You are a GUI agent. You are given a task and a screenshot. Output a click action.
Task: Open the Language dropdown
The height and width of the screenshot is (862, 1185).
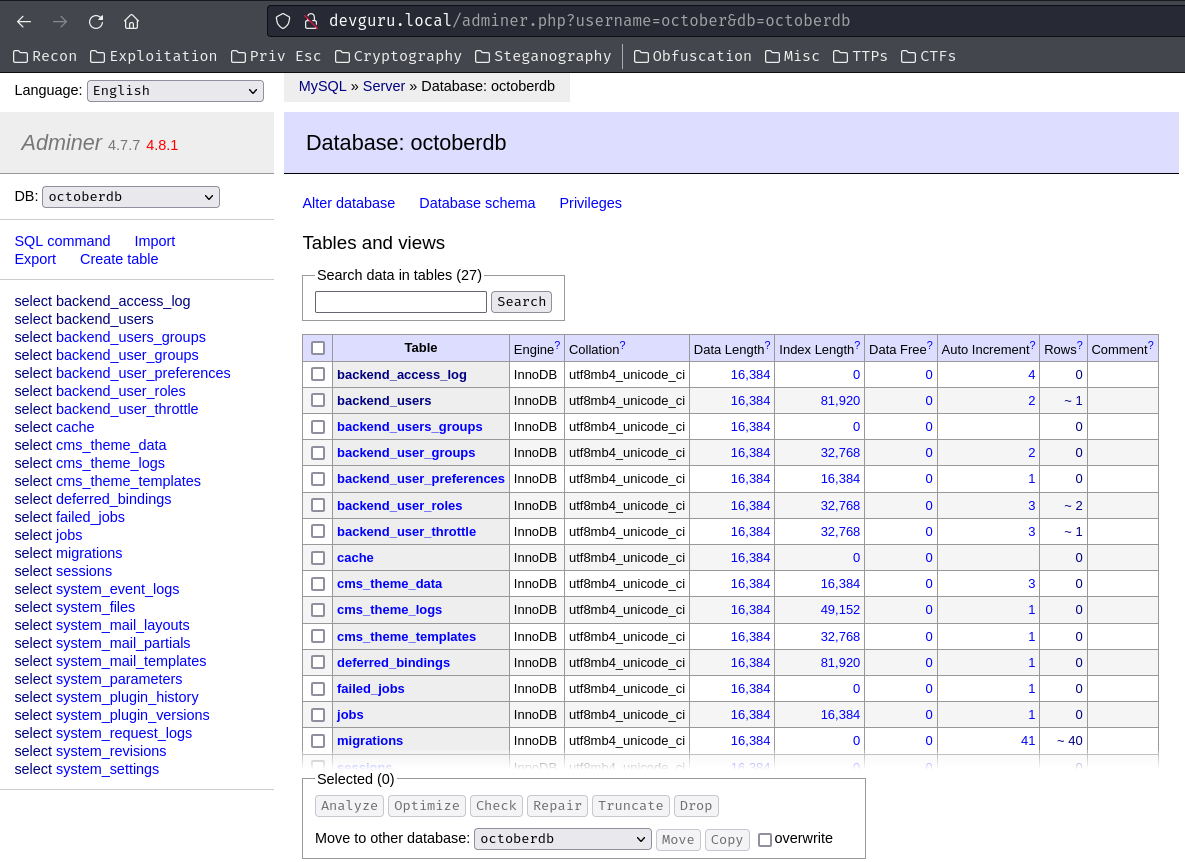[175, 91]
